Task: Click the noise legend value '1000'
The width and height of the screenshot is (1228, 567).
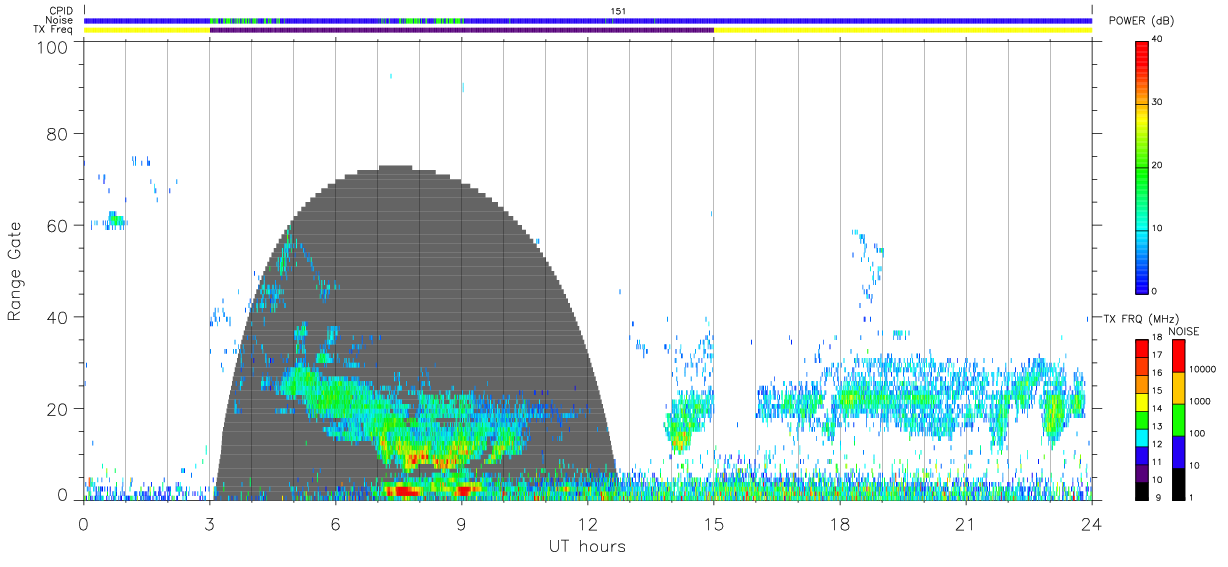Action: (x=1200, y=401)
